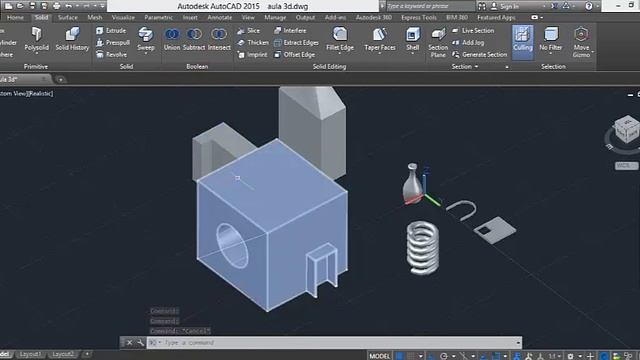Activate the Taper Faces tool
The image size is (640, 360).
[380, 40]
